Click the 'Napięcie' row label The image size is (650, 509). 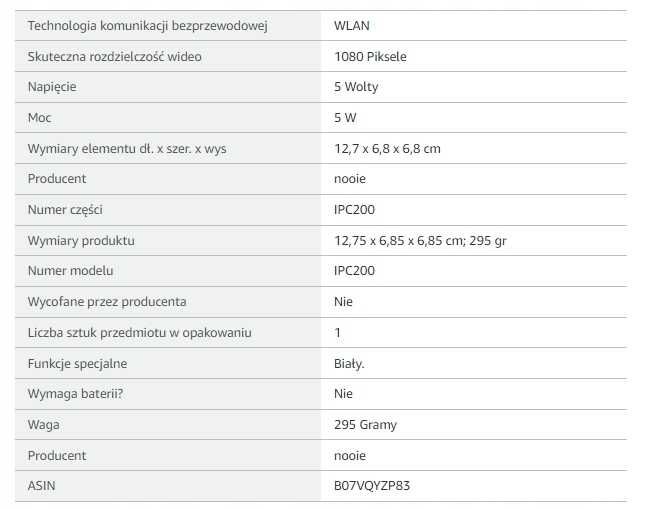pos(52,87)
